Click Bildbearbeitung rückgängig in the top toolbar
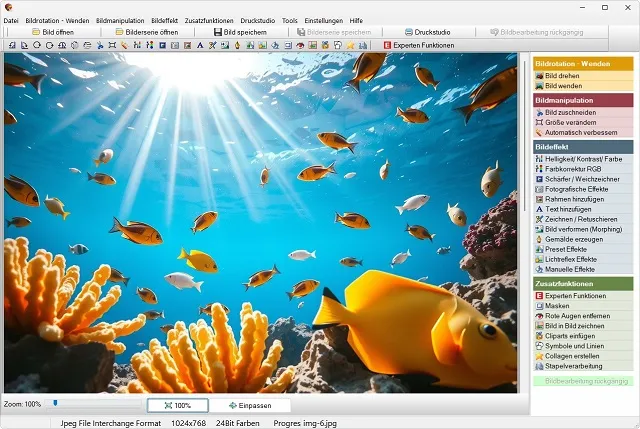This screenshot has height=429, width=640. [x=536, y=32]
